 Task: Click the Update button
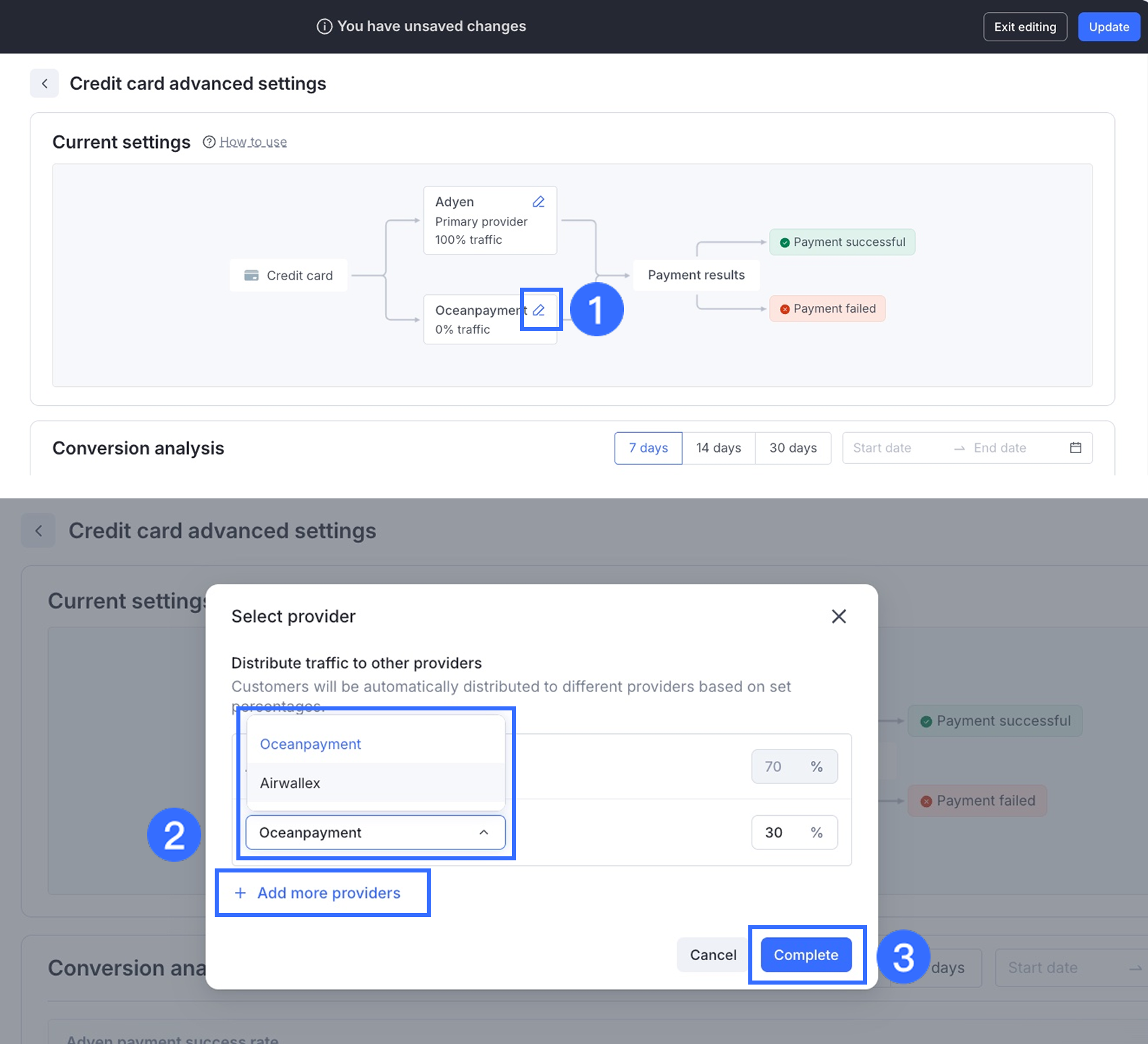point(1109,27)
